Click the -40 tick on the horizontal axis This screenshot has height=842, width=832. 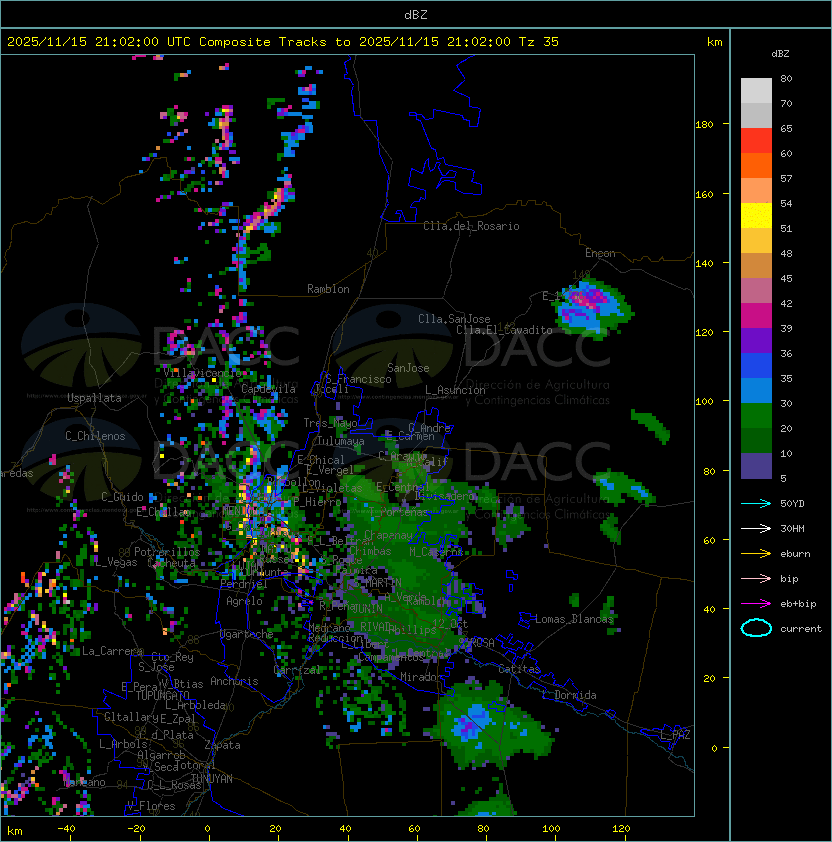click(x=66, y=829)
